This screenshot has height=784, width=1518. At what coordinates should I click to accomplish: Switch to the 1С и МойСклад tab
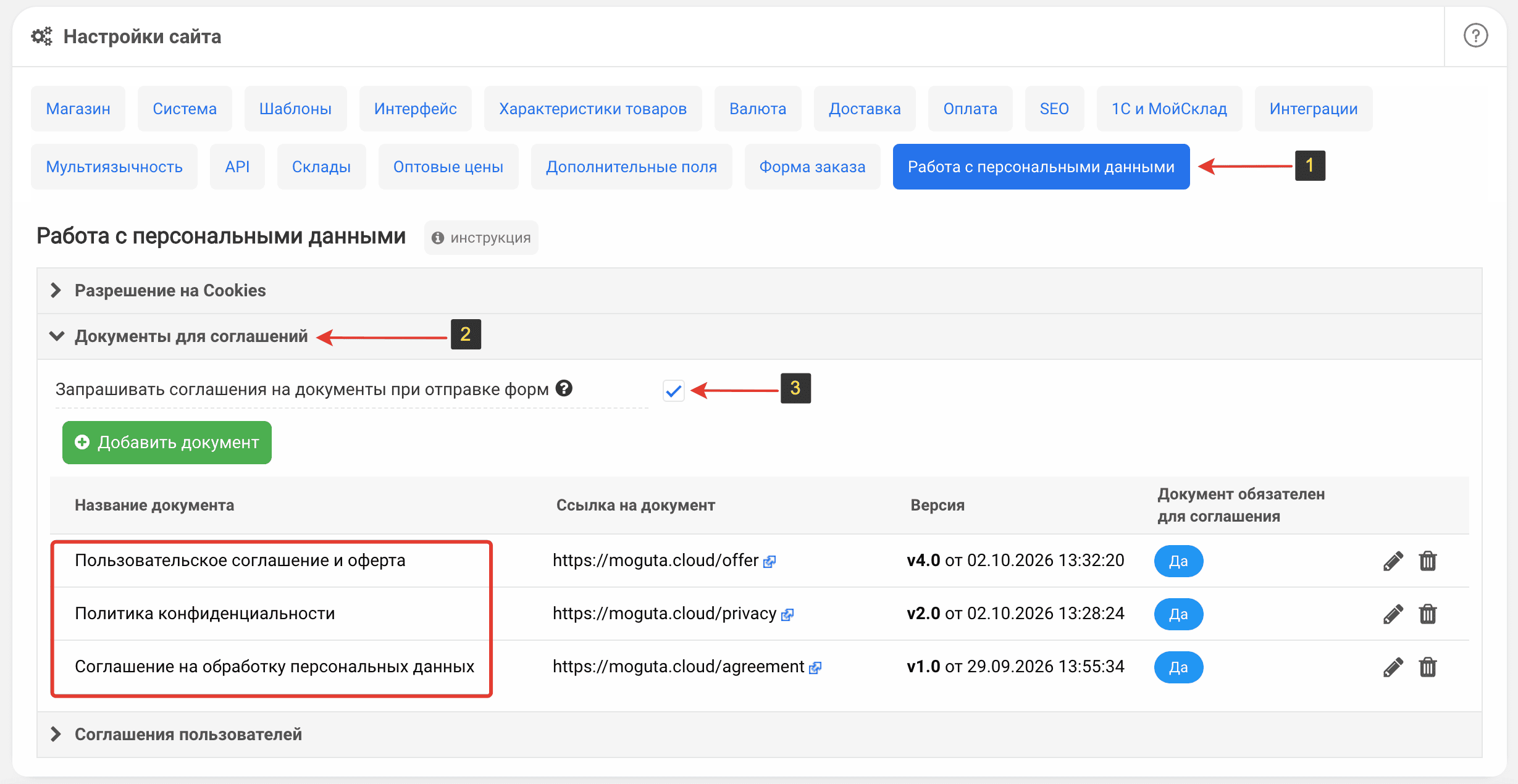(1169, 109)
